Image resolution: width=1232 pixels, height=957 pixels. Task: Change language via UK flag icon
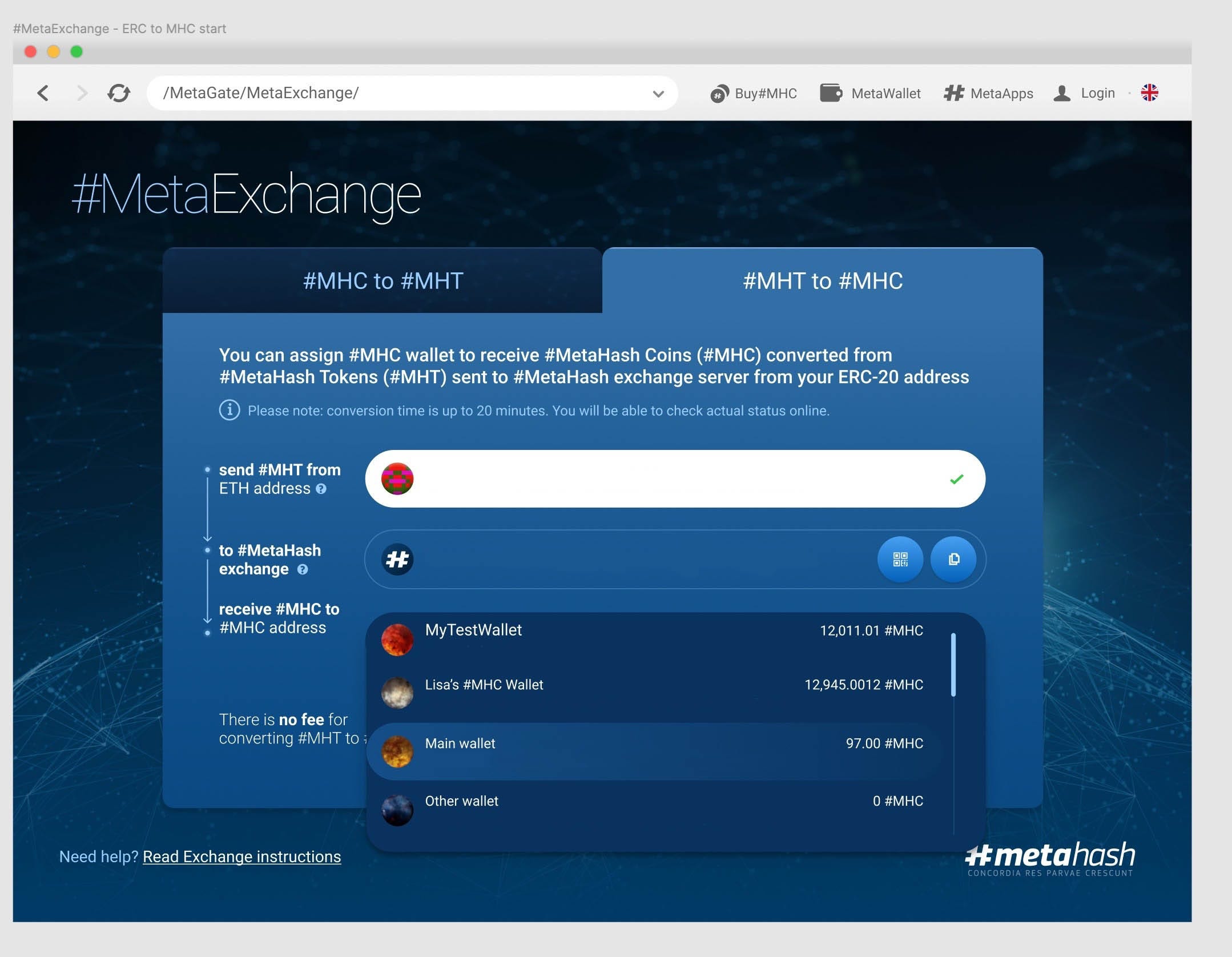[1149, 93]
